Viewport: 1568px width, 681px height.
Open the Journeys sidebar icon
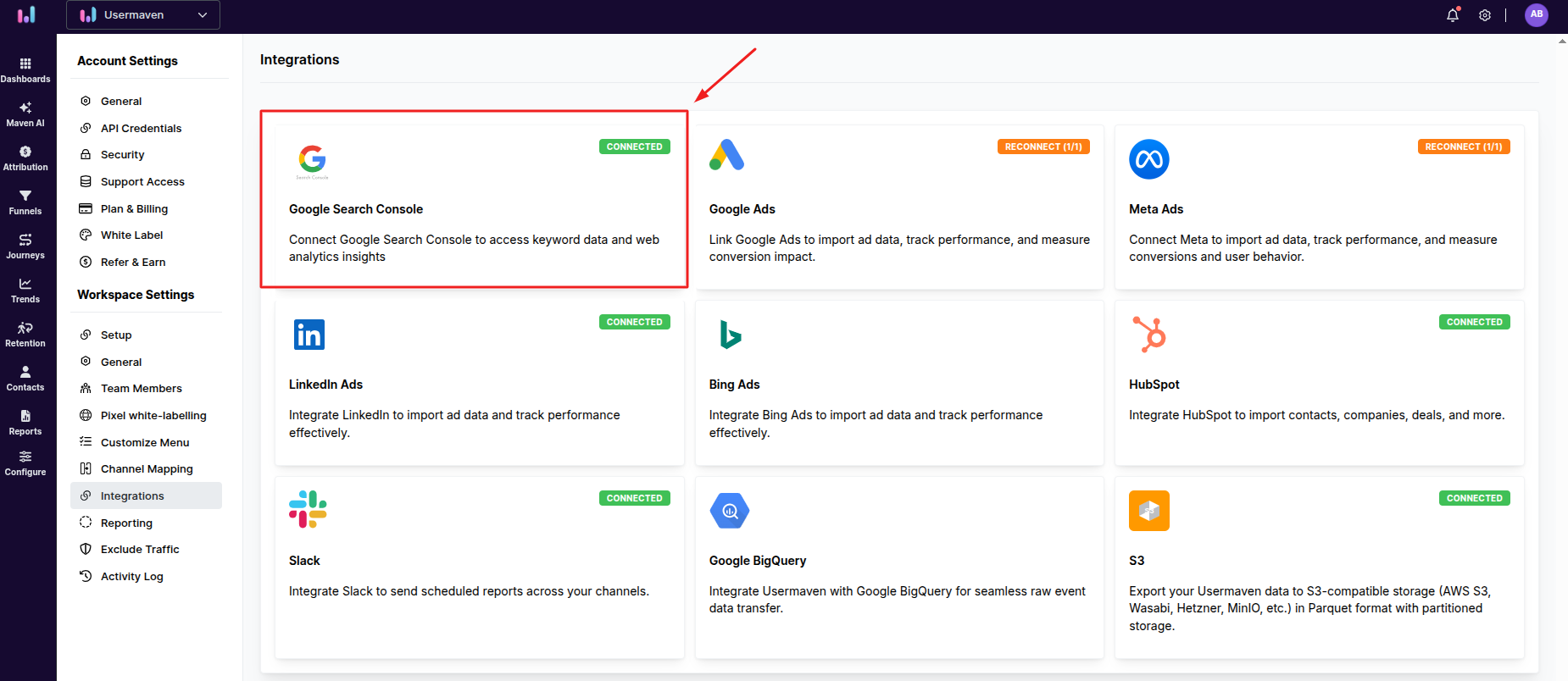(25, 246)
